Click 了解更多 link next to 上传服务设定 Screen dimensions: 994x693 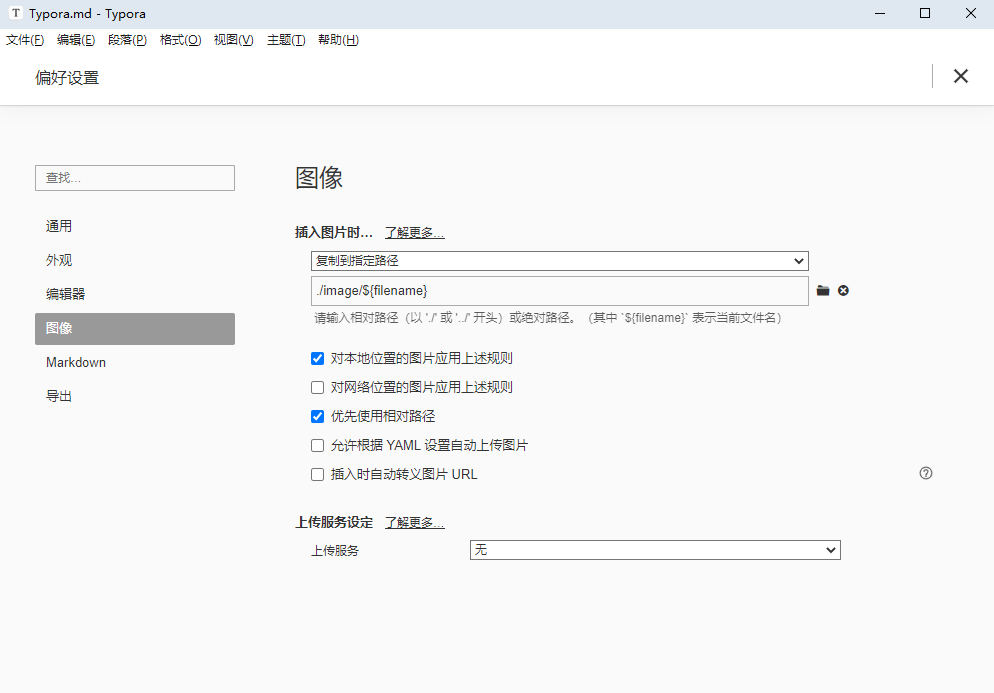pyautogui.click(x=414, y=522)
